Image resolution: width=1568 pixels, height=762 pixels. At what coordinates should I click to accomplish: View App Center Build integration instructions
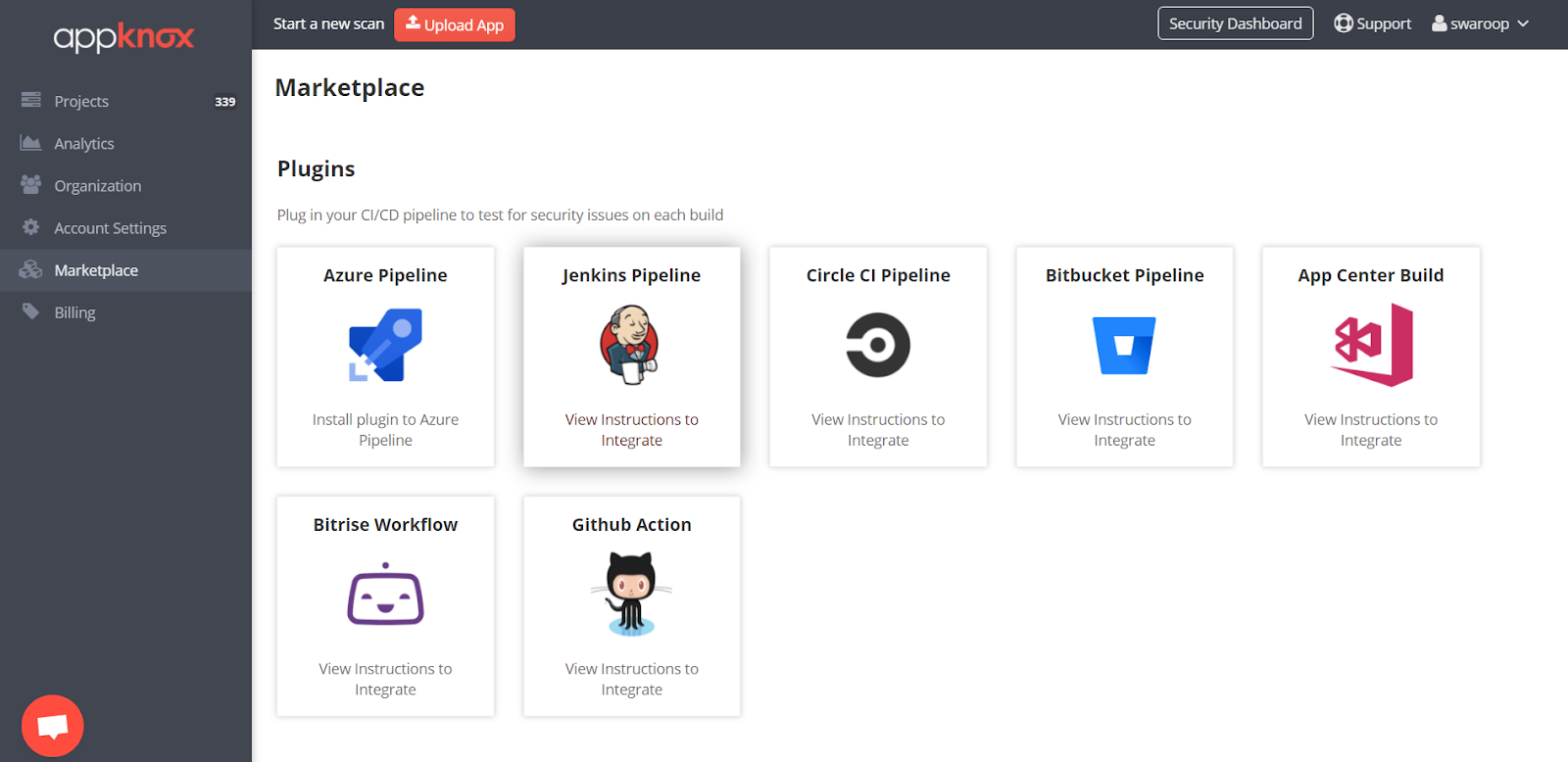pyautogui.click(x=1371, y=430)
